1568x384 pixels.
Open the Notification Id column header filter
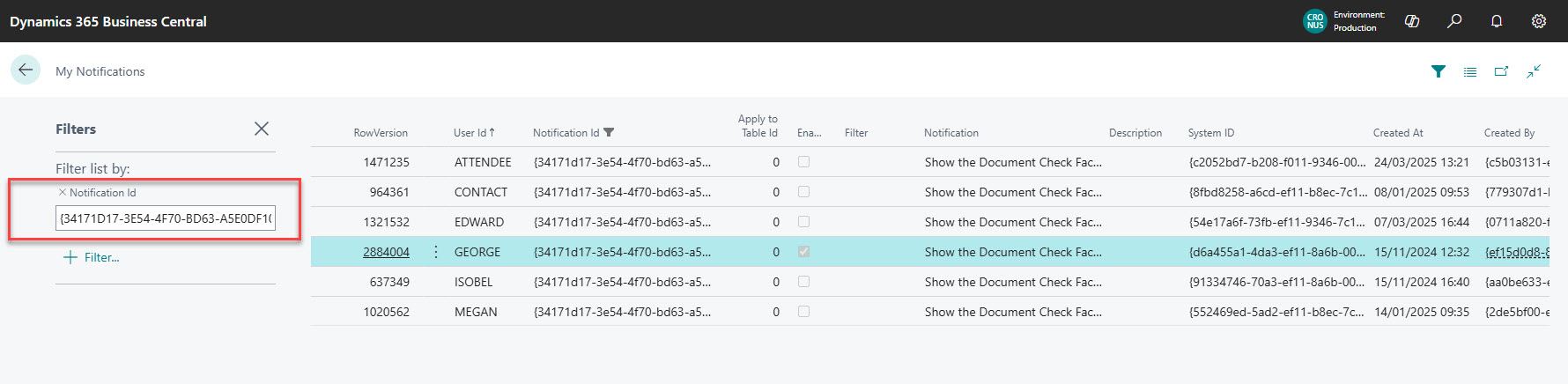click(609, 133)
